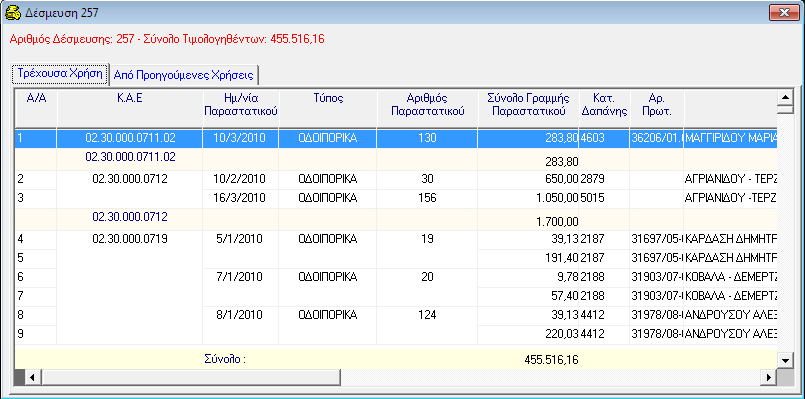The image size is (805, 399).
Task: Click the amount 39,13 in row 4
Action: 564,239
